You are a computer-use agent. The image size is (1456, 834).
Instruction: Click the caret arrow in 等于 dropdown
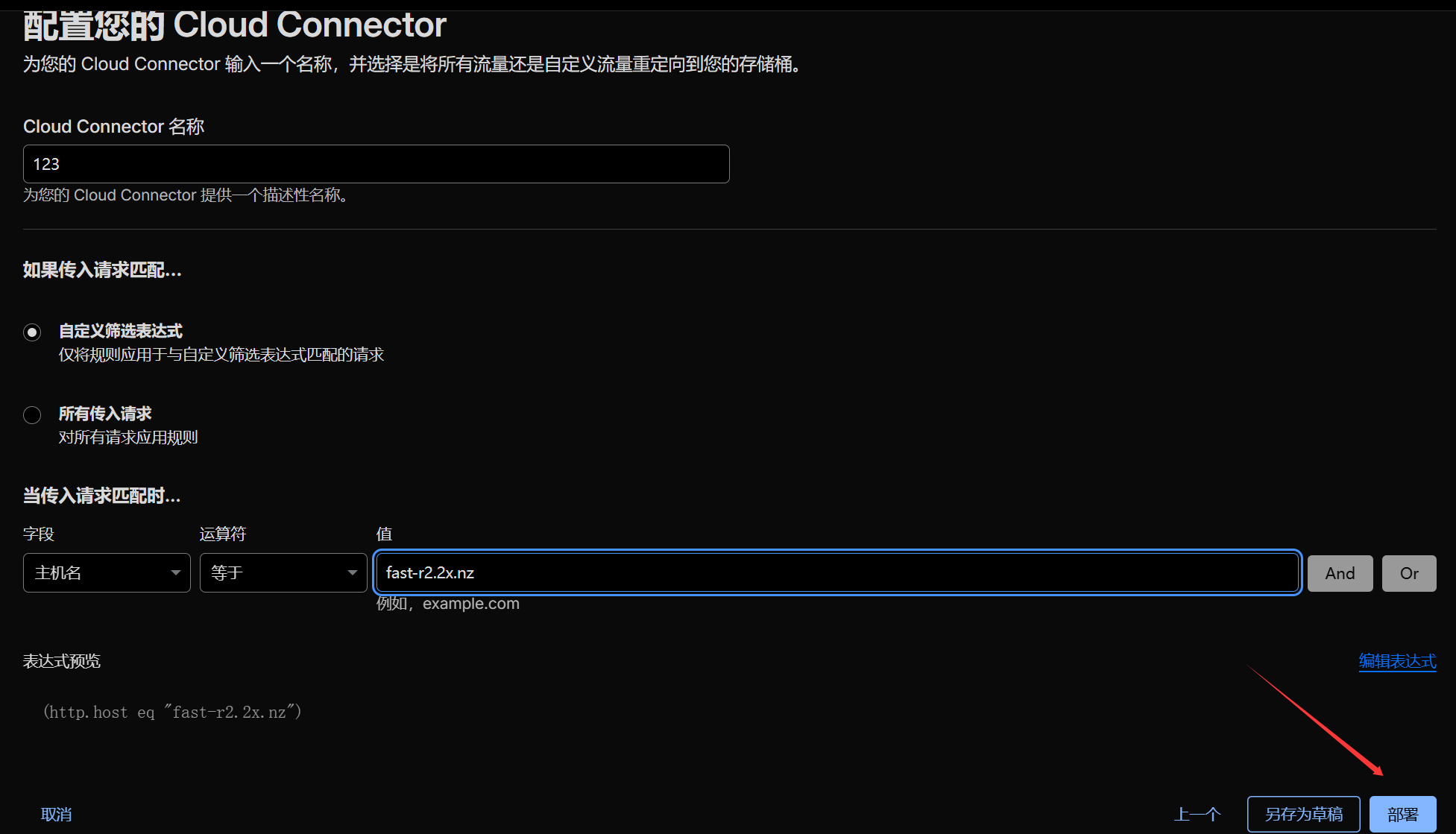353,572
